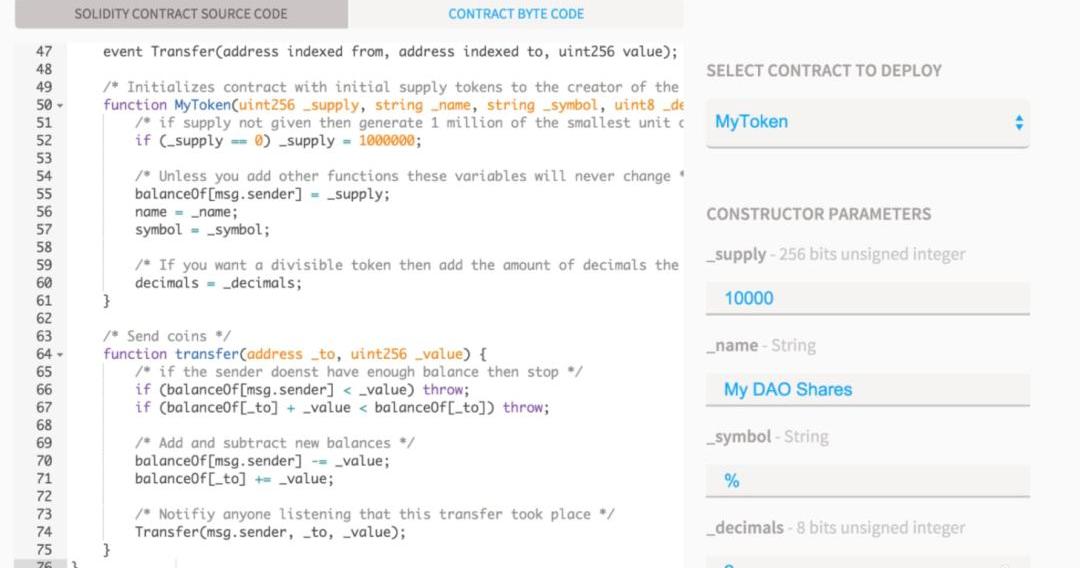The image size is (1080, 568).
Task: Click the _supply field containing 10000
Action: (x=866, y=298)
